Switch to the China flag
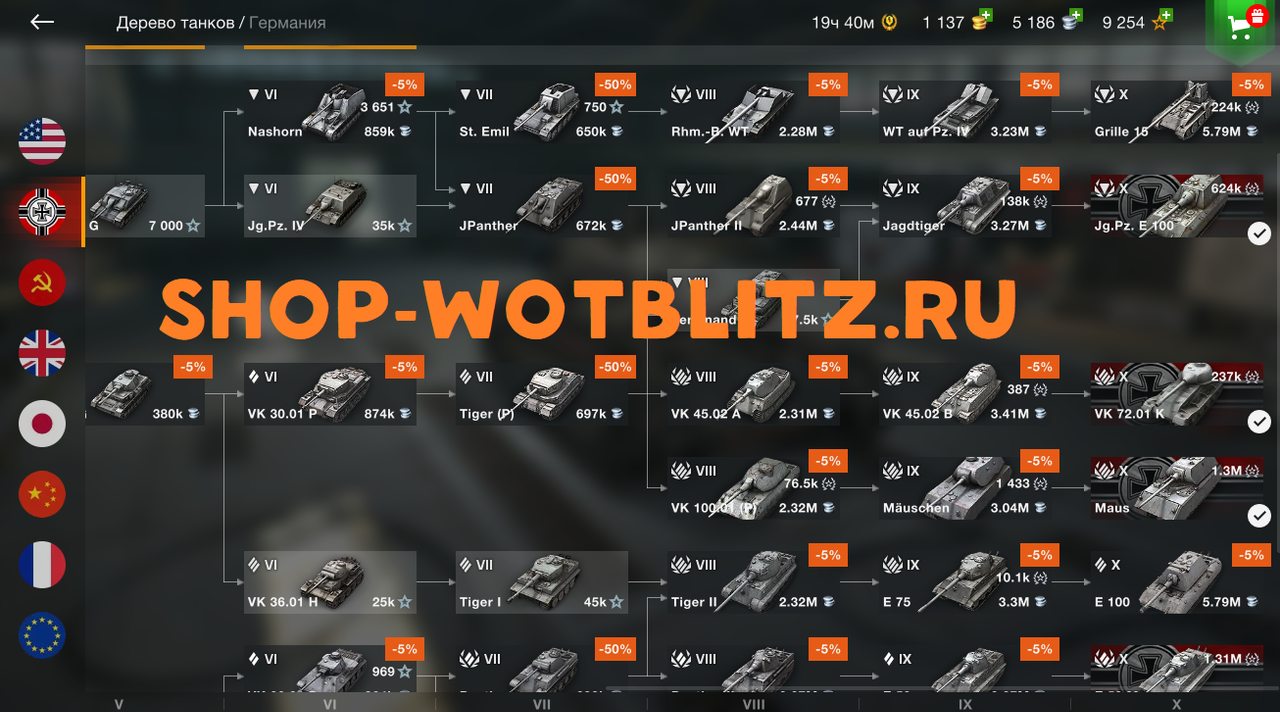This screenshot has height=712, width=1280. click(42, 494)
